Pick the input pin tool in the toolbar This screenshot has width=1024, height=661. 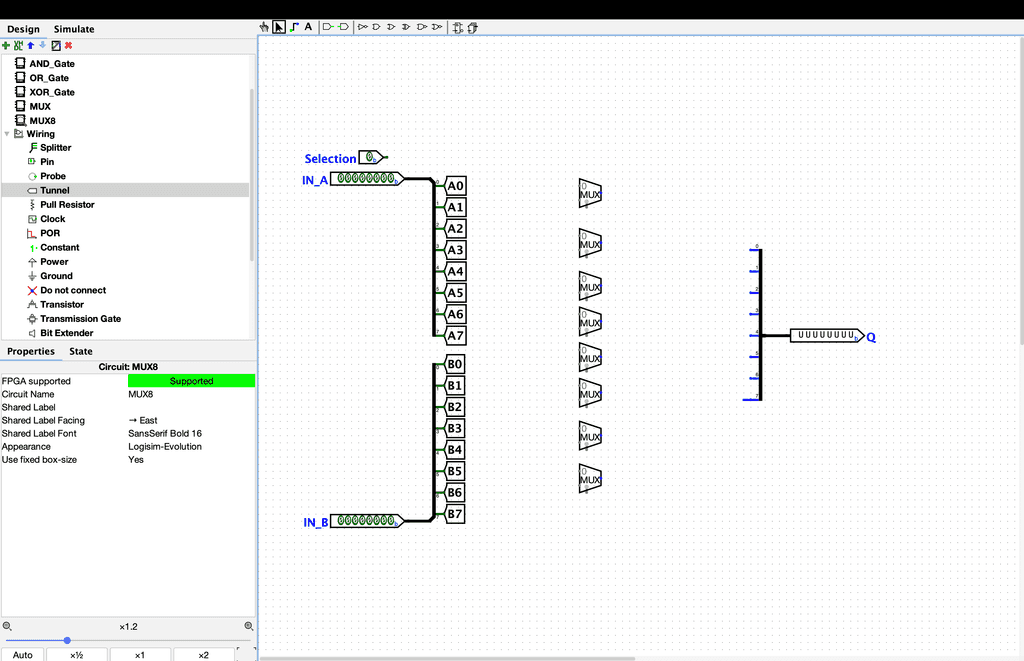[x=328, y=27]
